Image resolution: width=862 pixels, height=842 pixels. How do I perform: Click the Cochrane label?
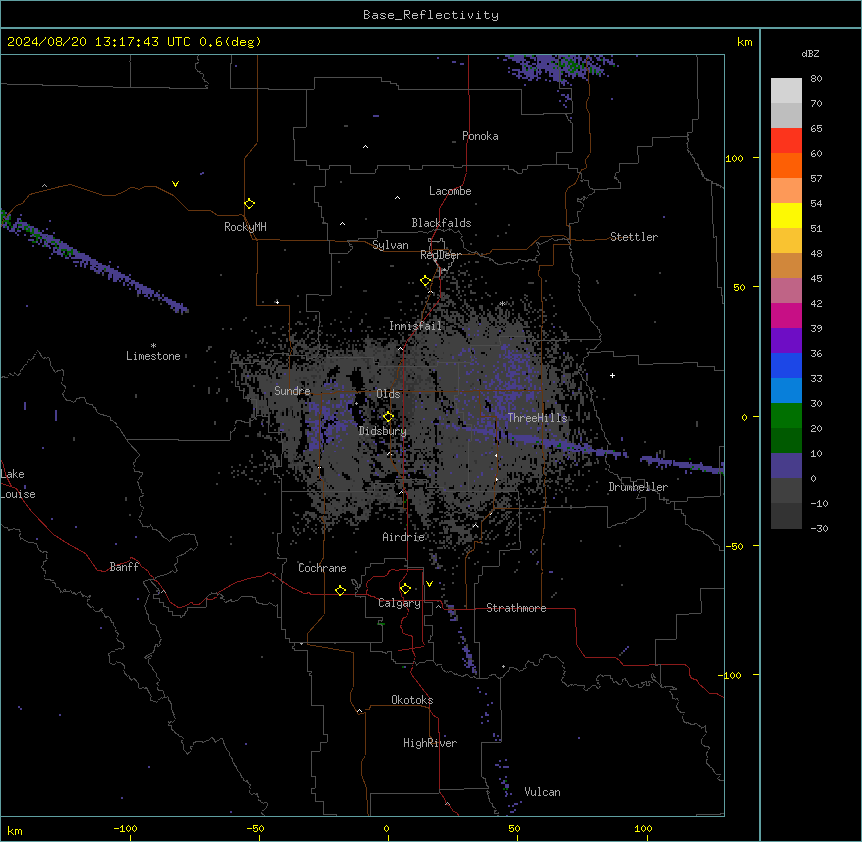coord(322,568)
